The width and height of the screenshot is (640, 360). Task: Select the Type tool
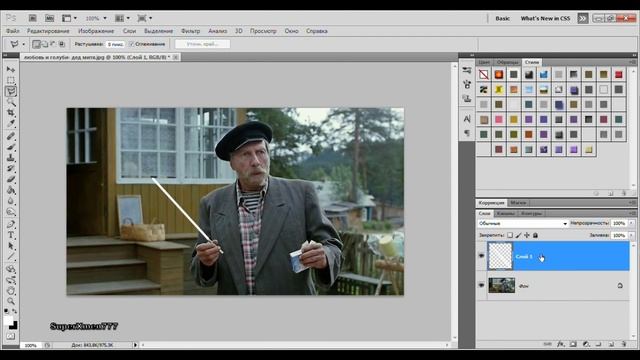tap(11, 236)
